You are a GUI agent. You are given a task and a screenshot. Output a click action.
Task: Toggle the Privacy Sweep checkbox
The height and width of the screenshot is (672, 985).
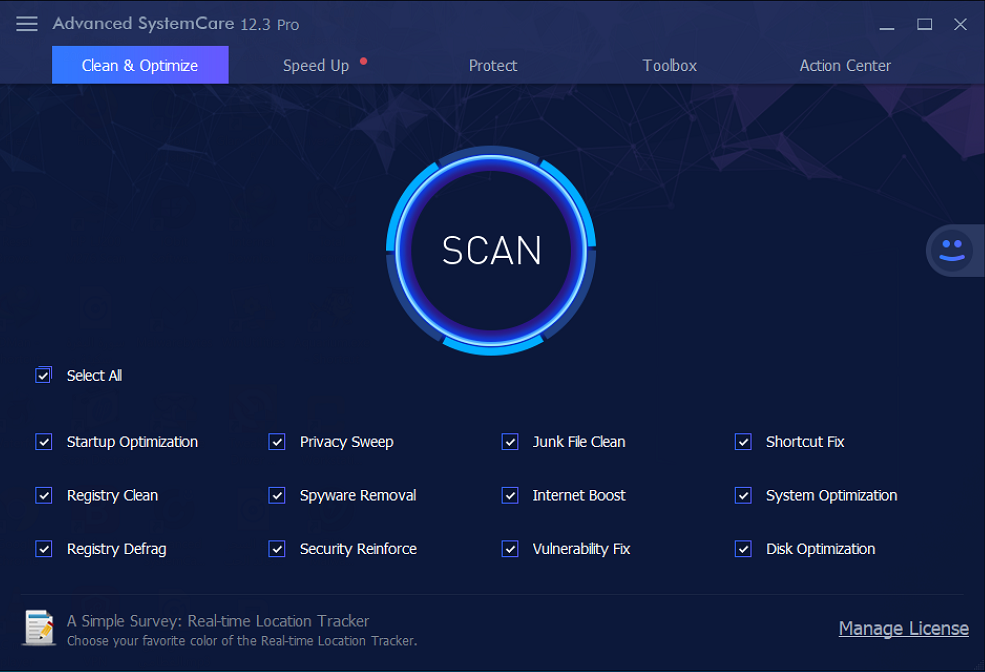click(x=277, y=442)
